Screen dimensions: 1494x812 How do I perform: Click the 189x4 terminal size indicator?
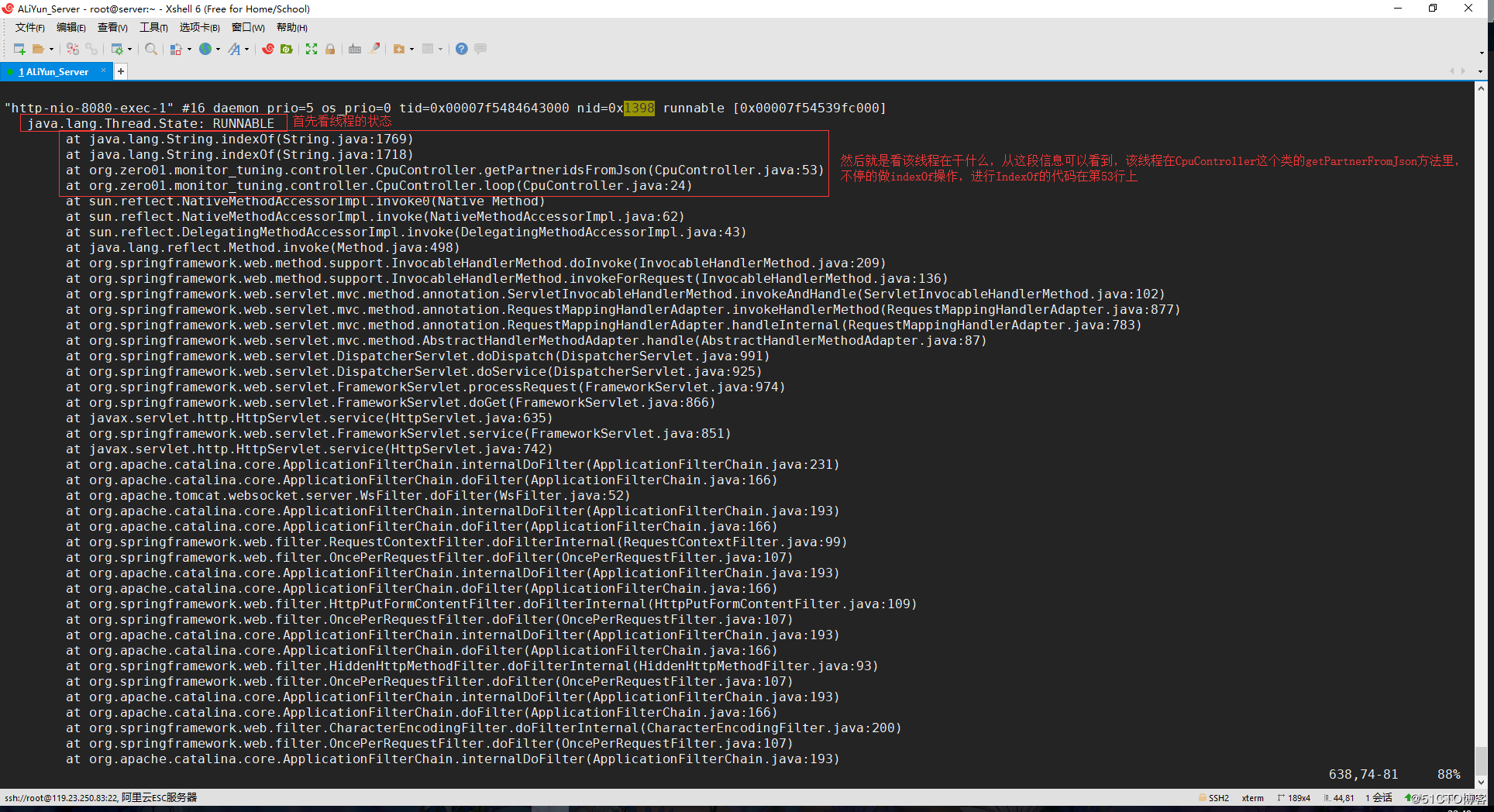click(1293, 798)
